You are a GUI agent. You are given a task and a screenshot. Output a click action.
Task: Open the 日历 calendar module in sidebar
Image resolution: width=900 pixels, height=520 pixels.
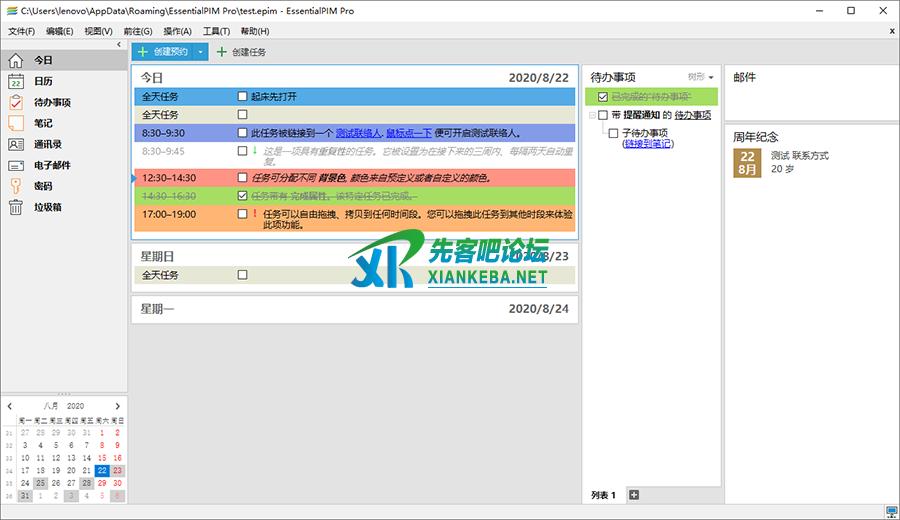[43, 81]
